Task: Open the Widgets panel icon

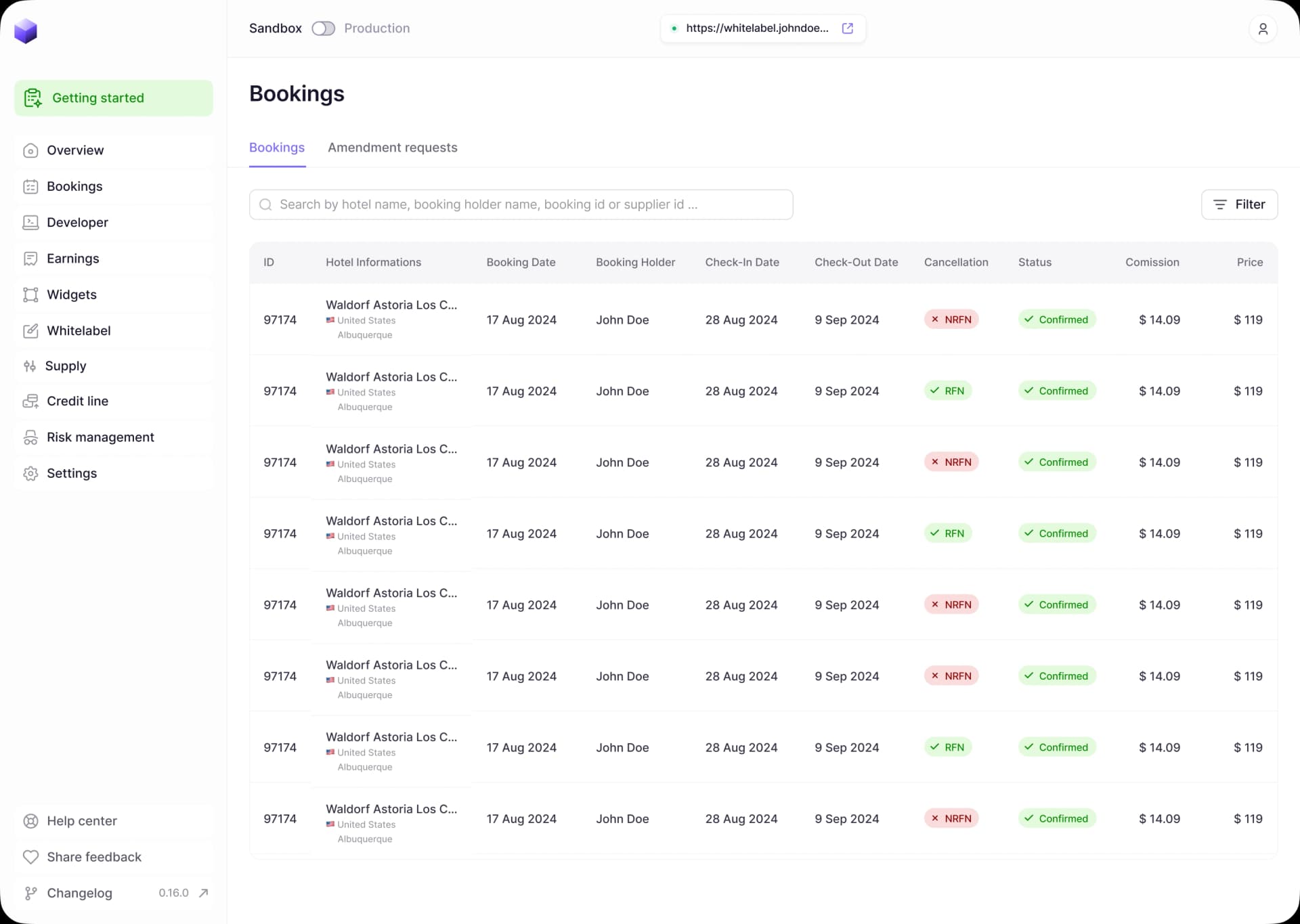Action: click(x=31, y=294)
